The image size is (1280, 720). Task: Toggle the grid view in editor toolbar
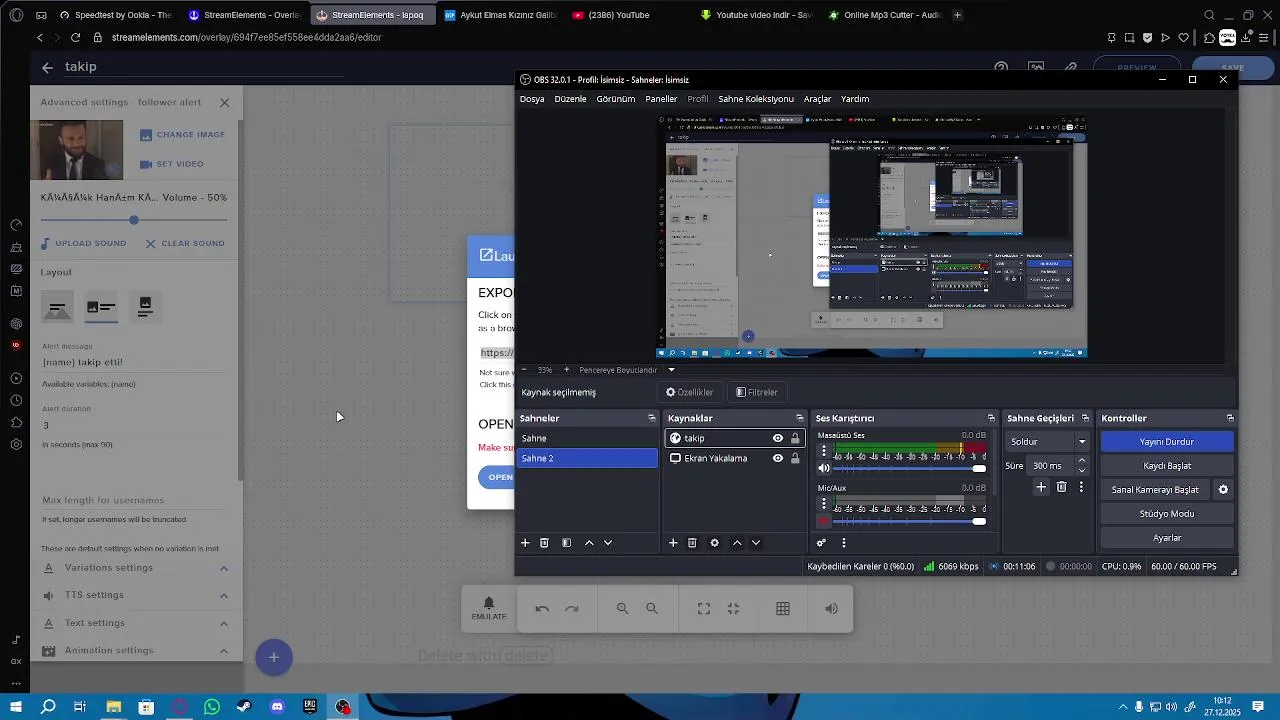[x=783, y=608]
